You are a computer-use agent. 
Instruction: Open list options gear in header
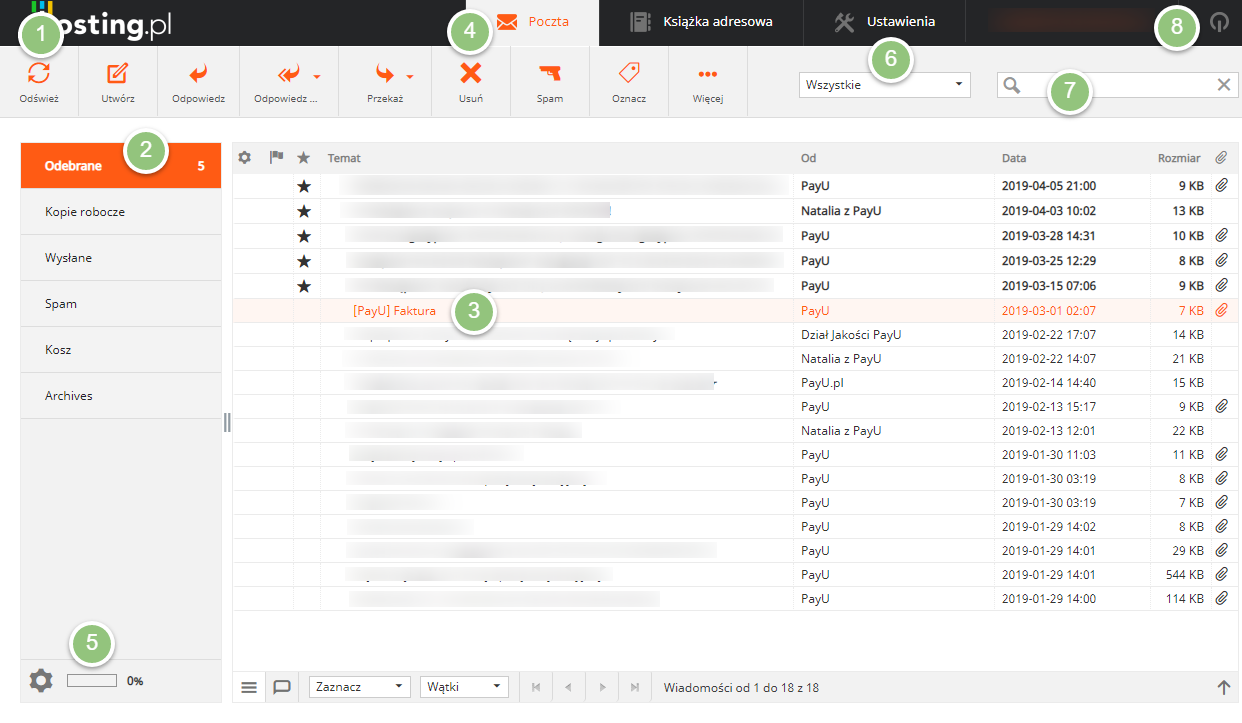[x=244, y=158]
